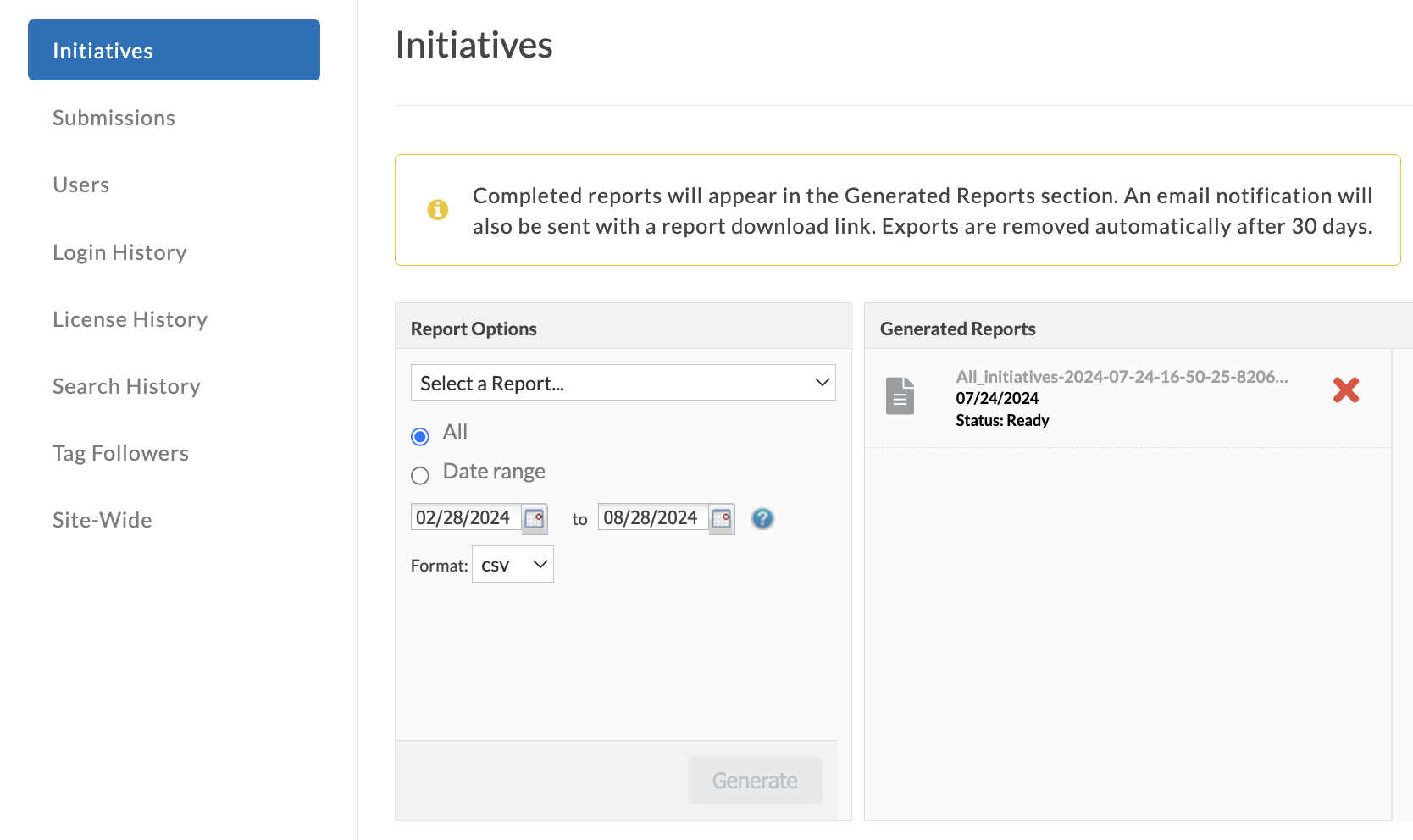Click the Initiatives page heading

point(474,45)
